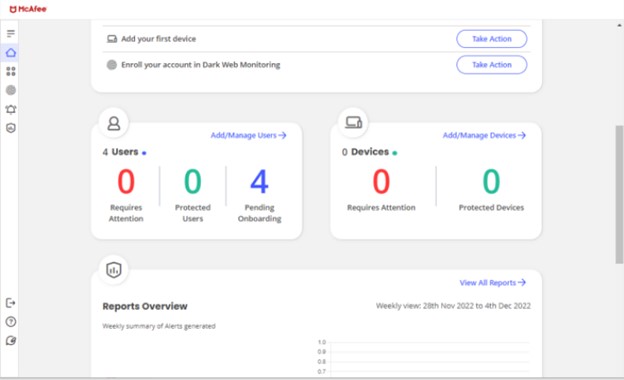624x380 pixels.
Task: Click the McAfee logo in header
Action: point(28,9)
